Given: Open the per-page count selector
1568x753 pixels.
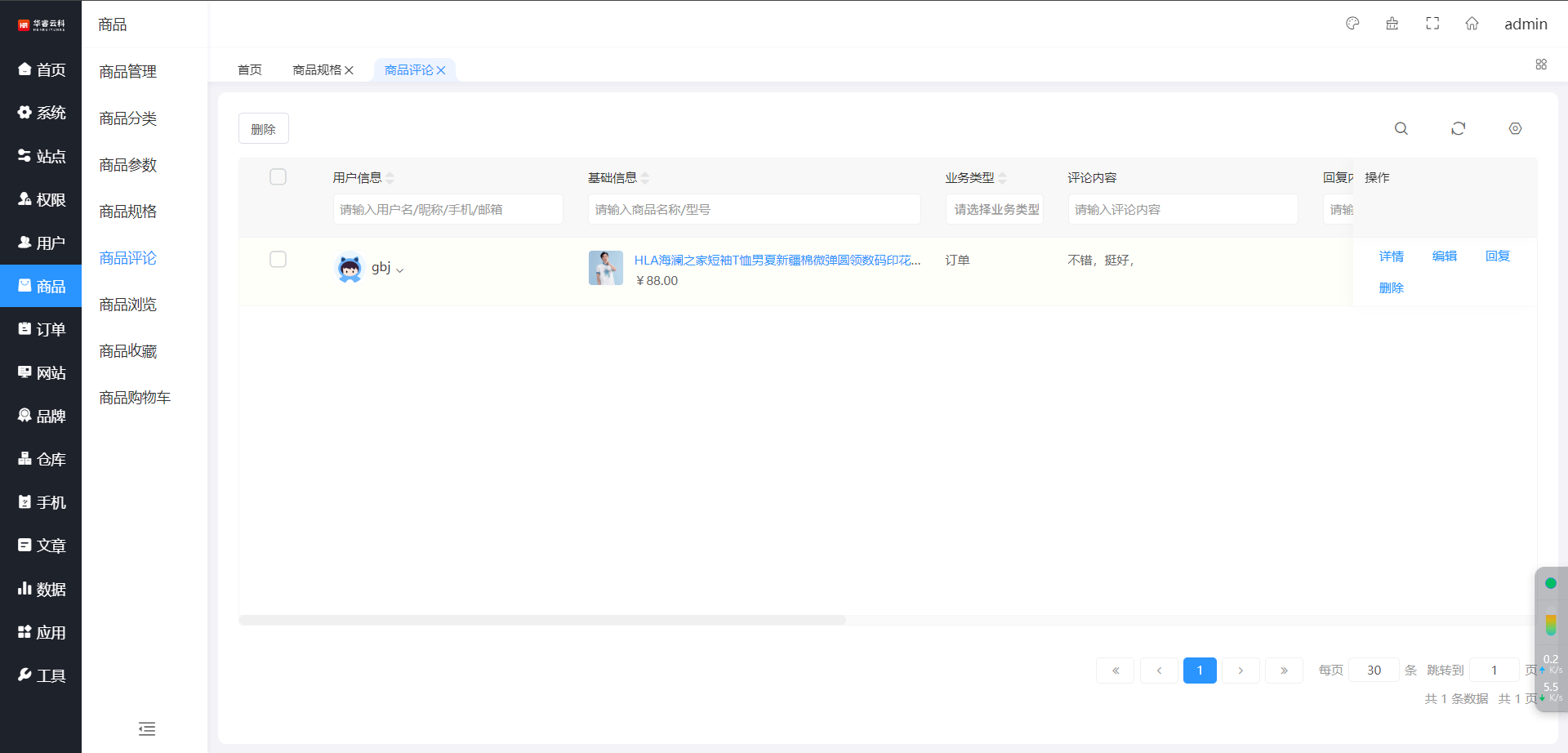Looking at the screenshot, I should point(1374,671).
